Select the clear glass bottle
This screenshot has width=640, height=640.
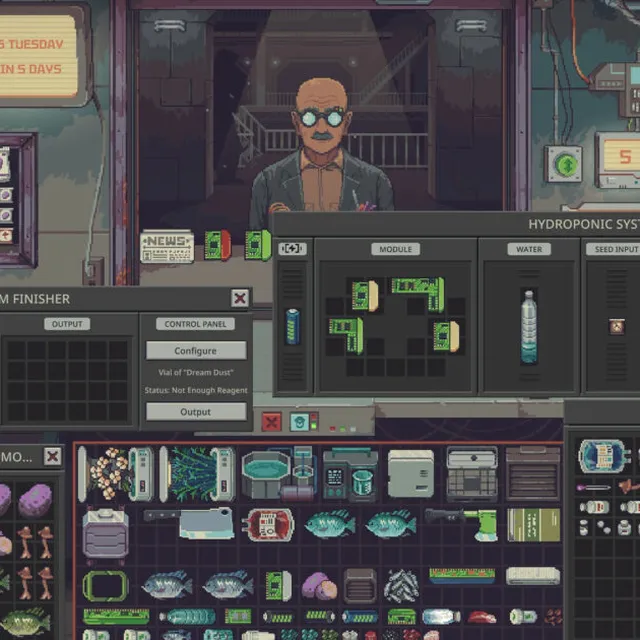pos(441,616)
